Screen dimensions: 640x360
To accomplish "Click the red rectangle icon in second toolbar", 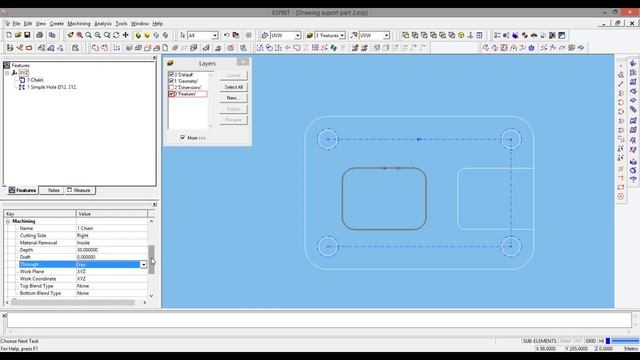I will coord(29,48).
